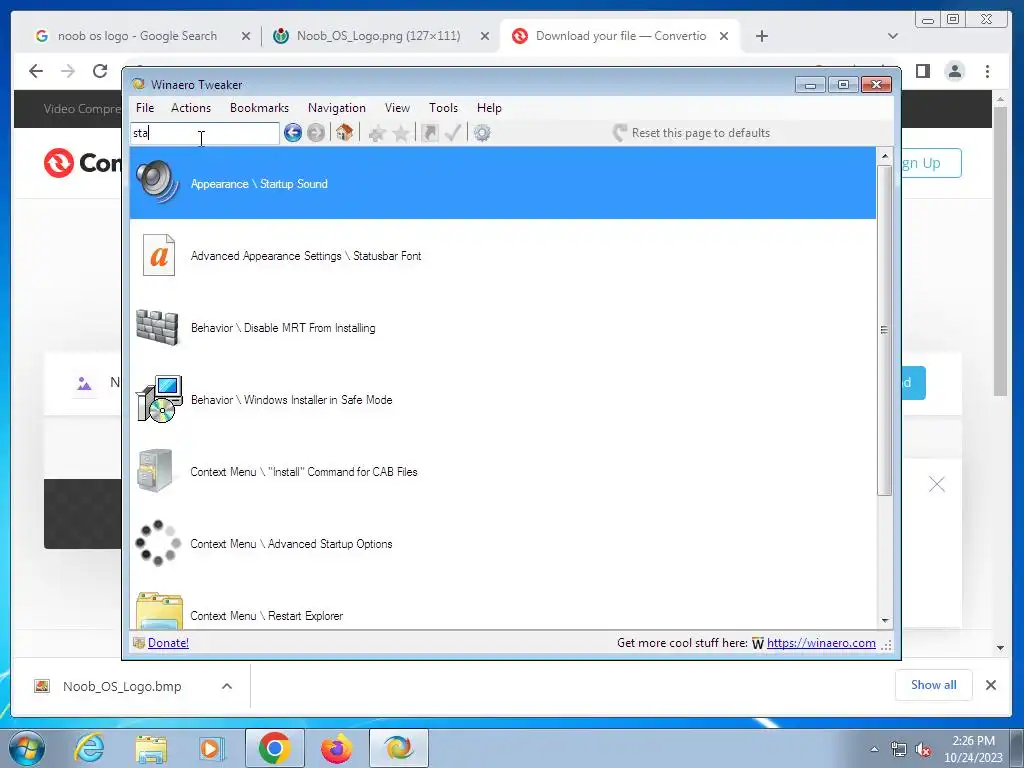Viewport: 1024px width, 768px height.
Task: Select Behavior \ Disable MRT From Installing
Action: [x=503, y=327]
